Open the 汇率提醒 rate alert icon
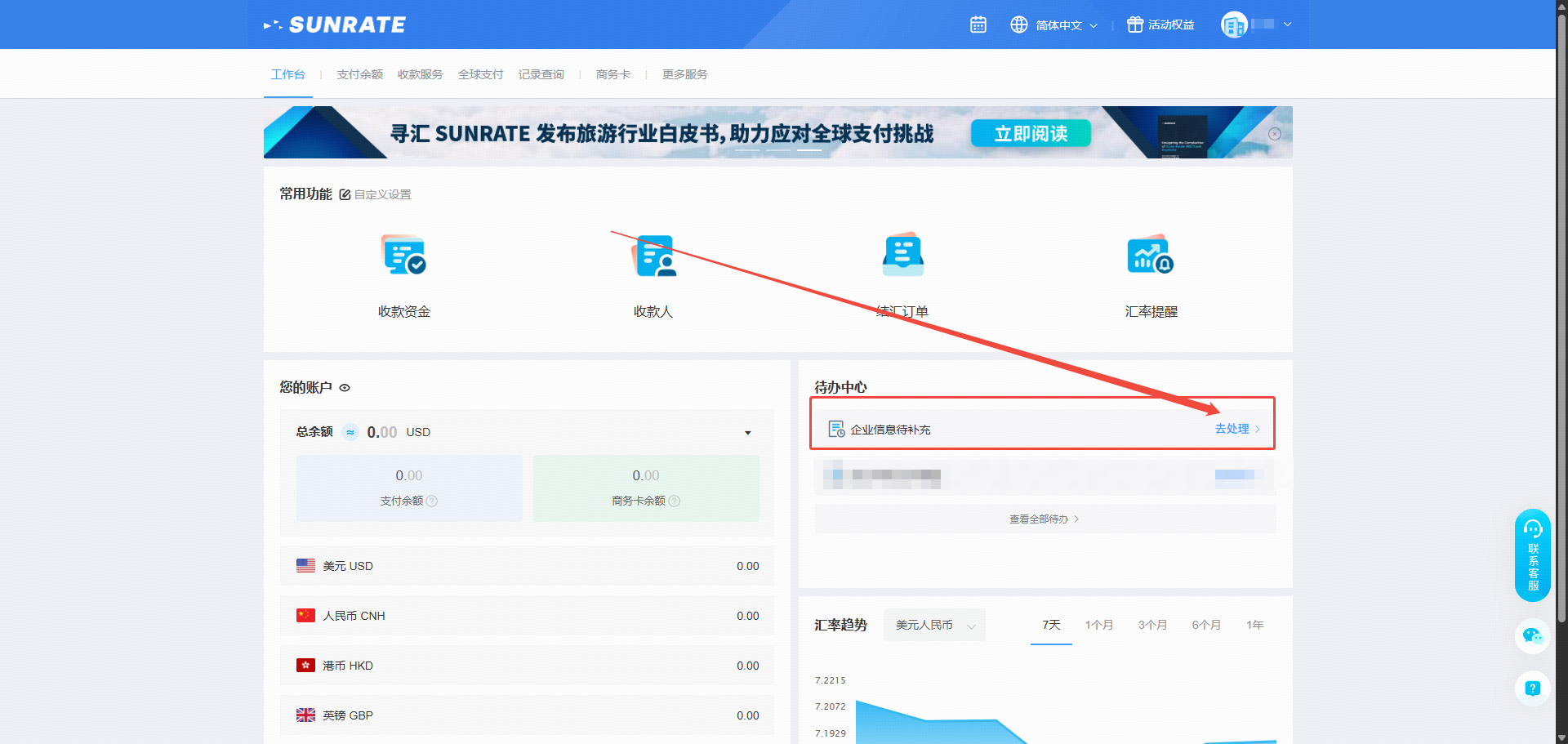Viewport: 1568px width, 744px height. 1151,256
